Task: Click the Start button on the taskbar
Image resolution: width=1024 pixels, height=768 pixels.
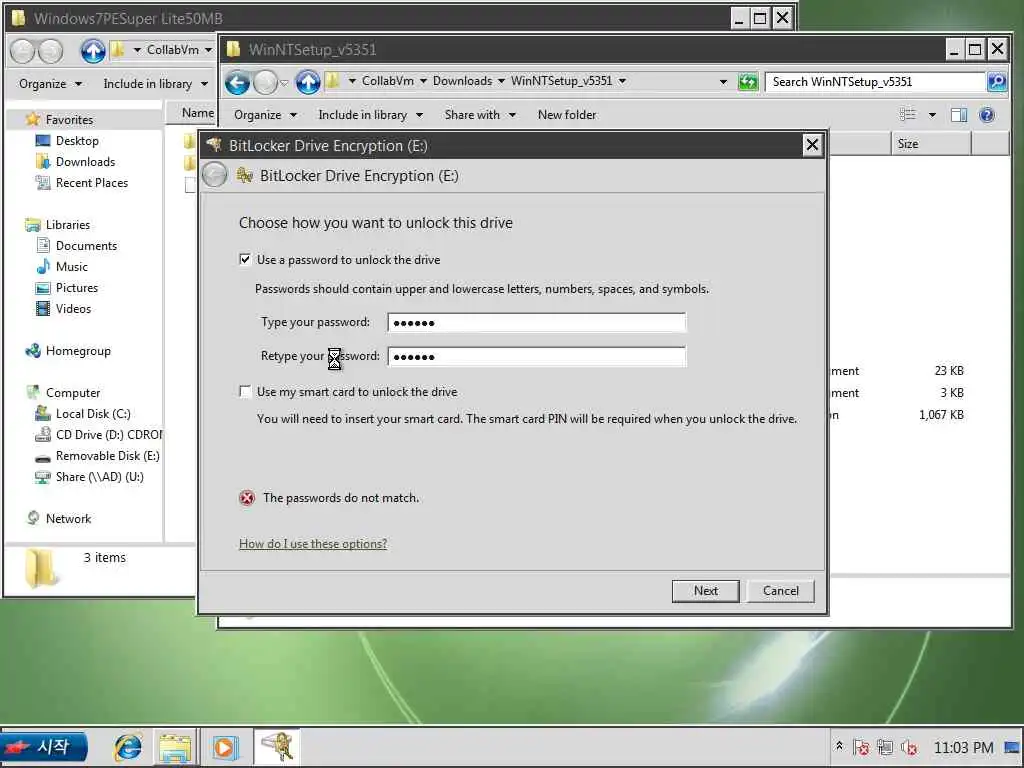Action: click(x=43, y=747)
